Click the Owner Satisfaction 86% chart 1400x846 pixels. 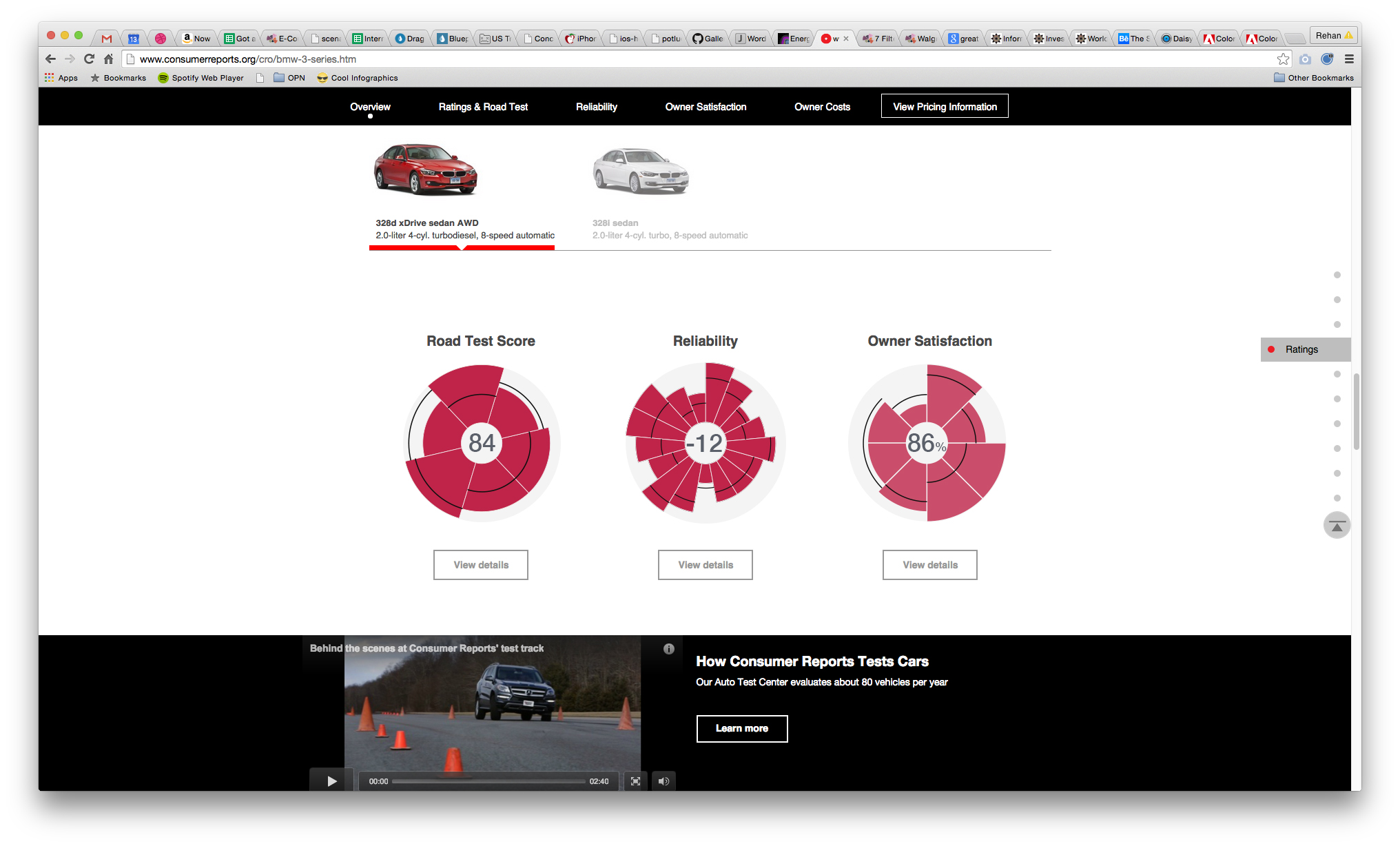pos(927,442)
